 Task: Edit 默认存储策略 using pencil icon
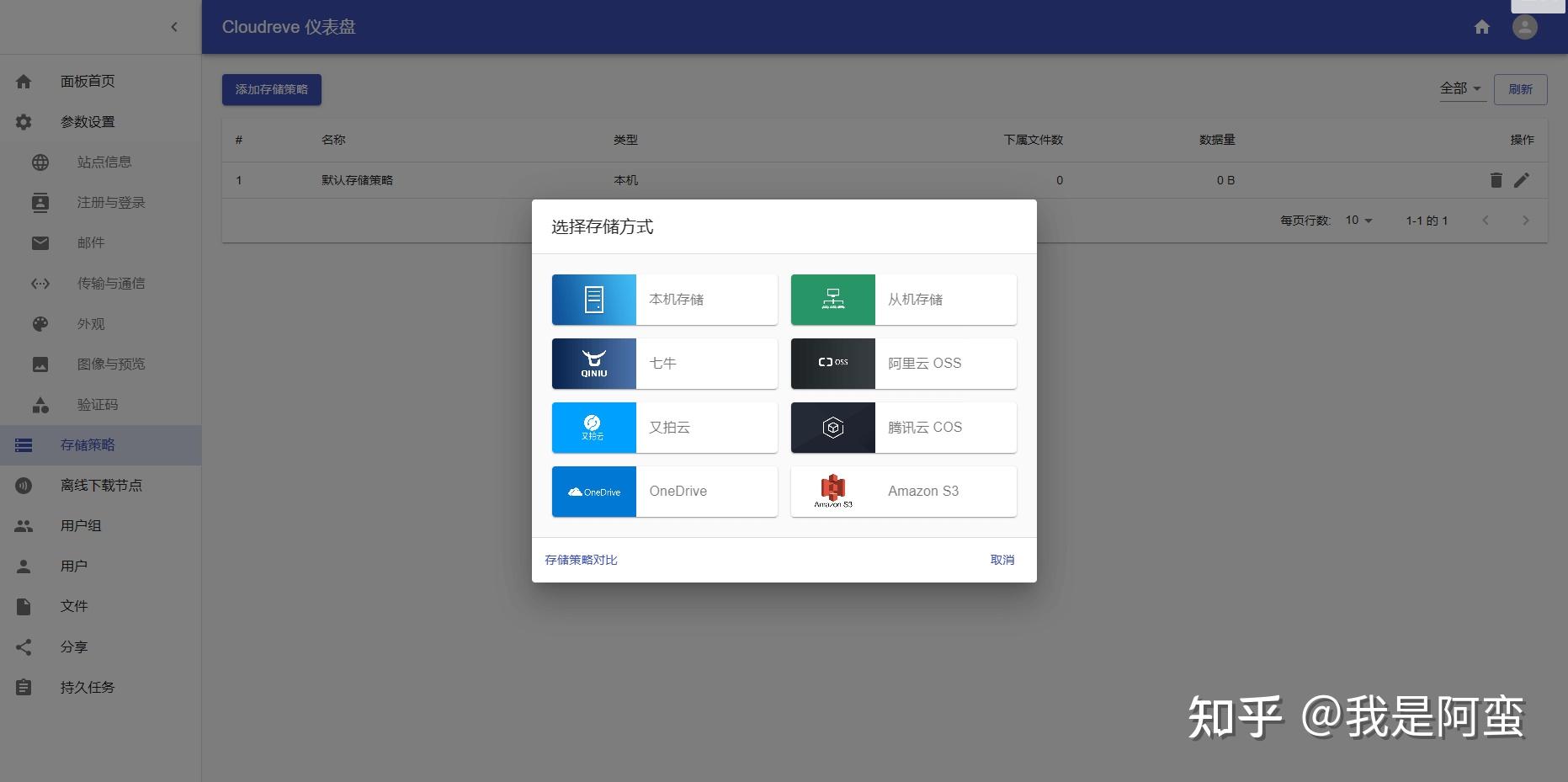1522,179
